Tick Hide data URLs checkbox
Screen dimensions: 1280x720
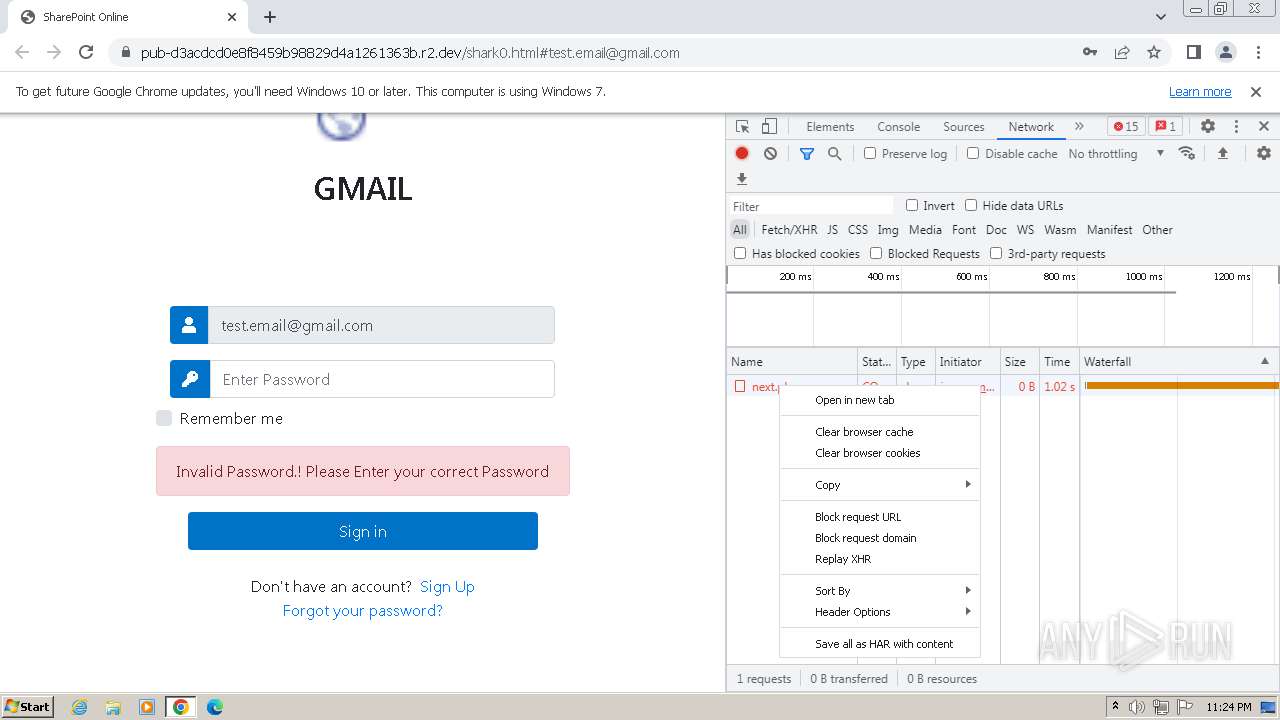click(x=971, y=205)
